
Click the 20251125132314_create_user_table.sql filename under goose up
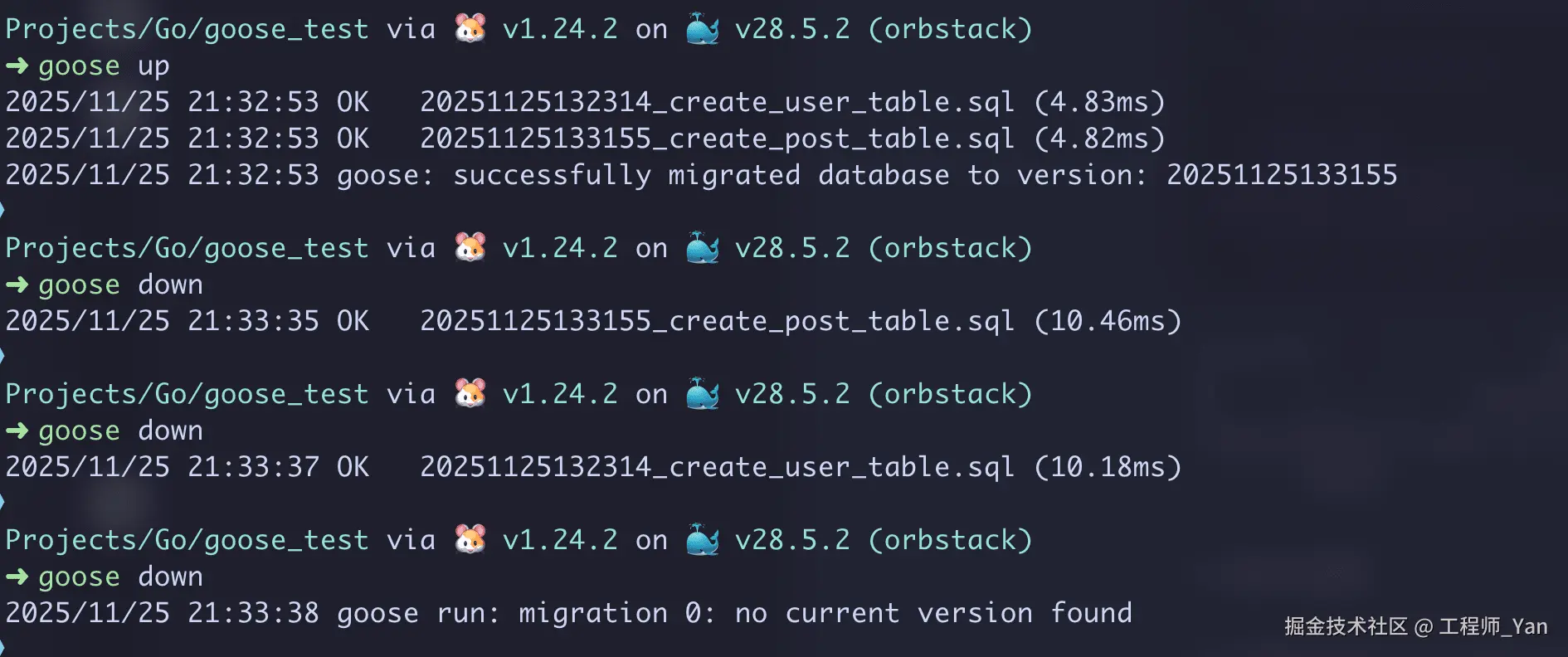click(x=718, y=102)
